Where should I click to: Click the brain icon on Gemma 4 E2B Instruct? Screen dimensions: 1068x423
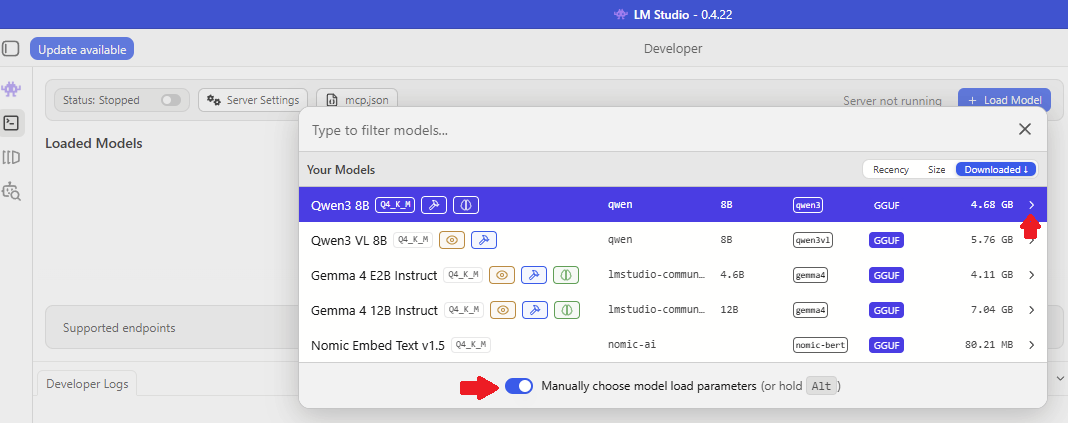click(566, 275)
